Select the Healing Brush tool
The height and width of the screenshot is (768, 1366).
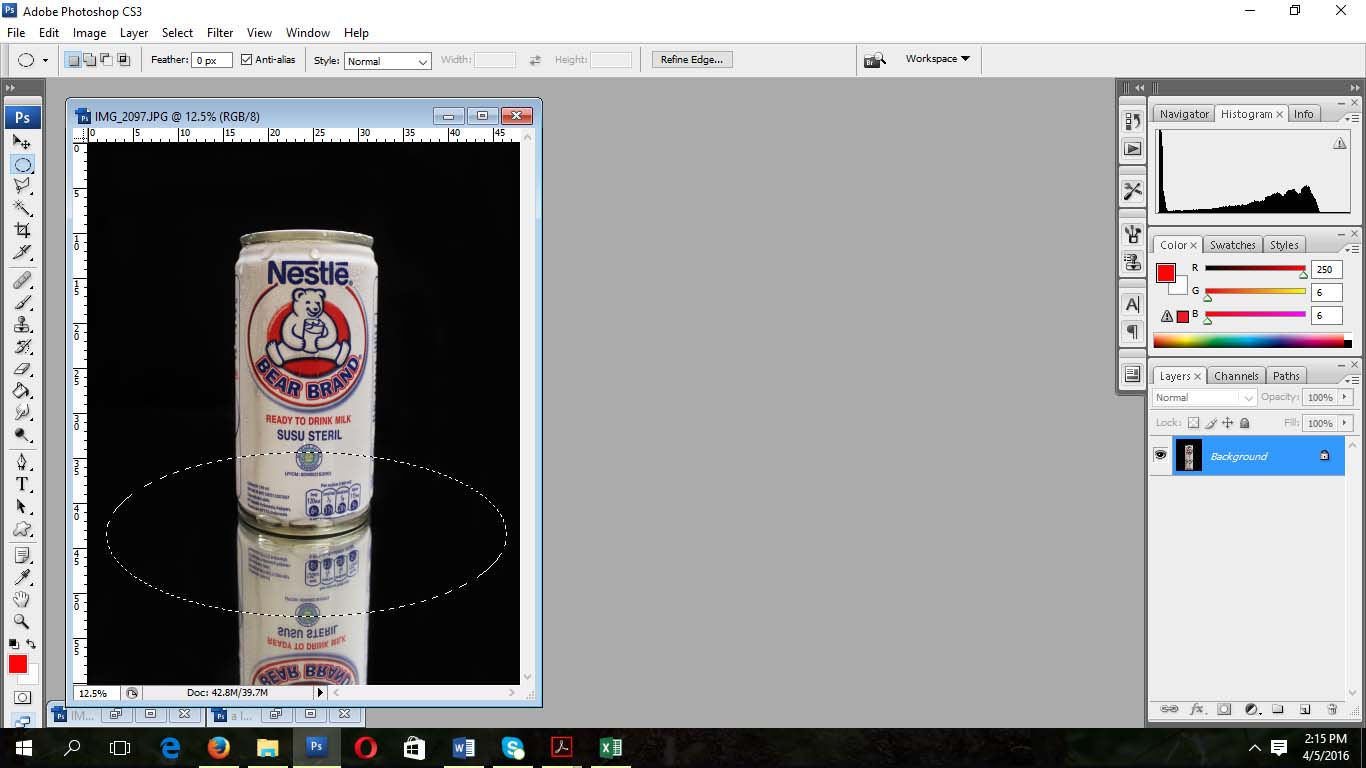pyautogui.click(x=22, y=280)
